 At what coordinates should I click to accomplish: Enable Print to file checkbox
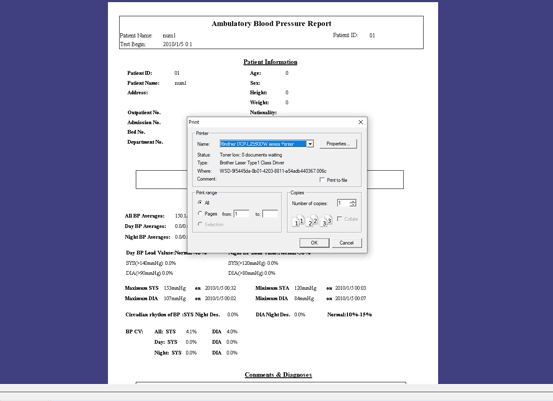(322, 180)
